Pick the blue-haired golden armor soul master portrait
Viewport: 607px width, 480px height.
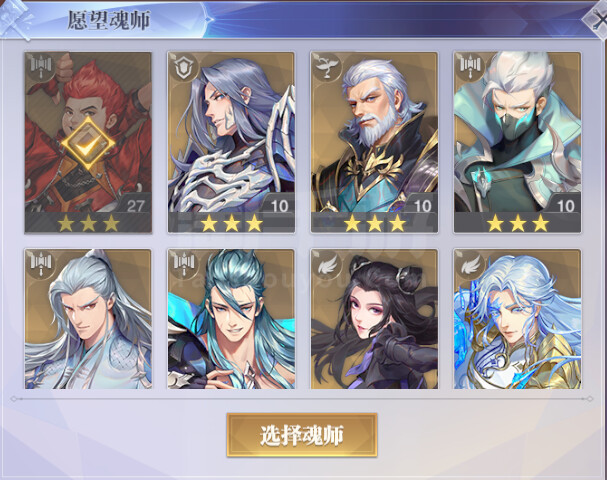517,319
